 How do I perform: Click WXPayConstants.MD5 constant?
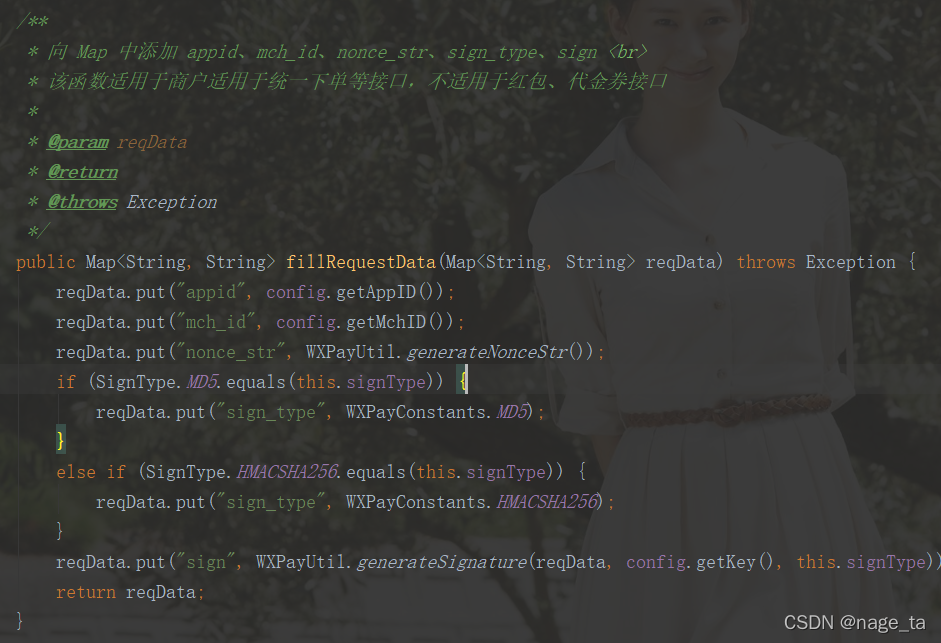[x=437, y=412]
